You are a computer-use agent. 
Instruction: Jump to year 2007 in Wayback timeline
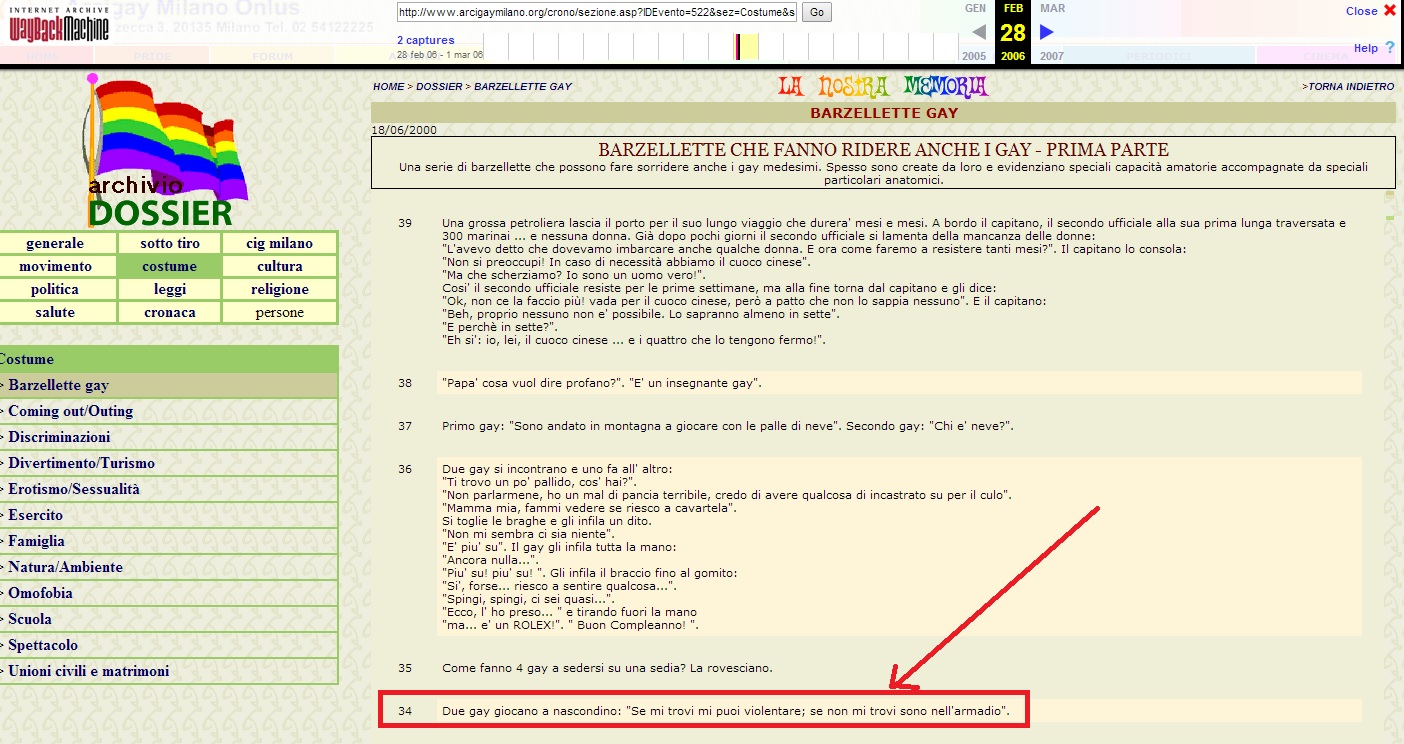tap(1052, 56)
